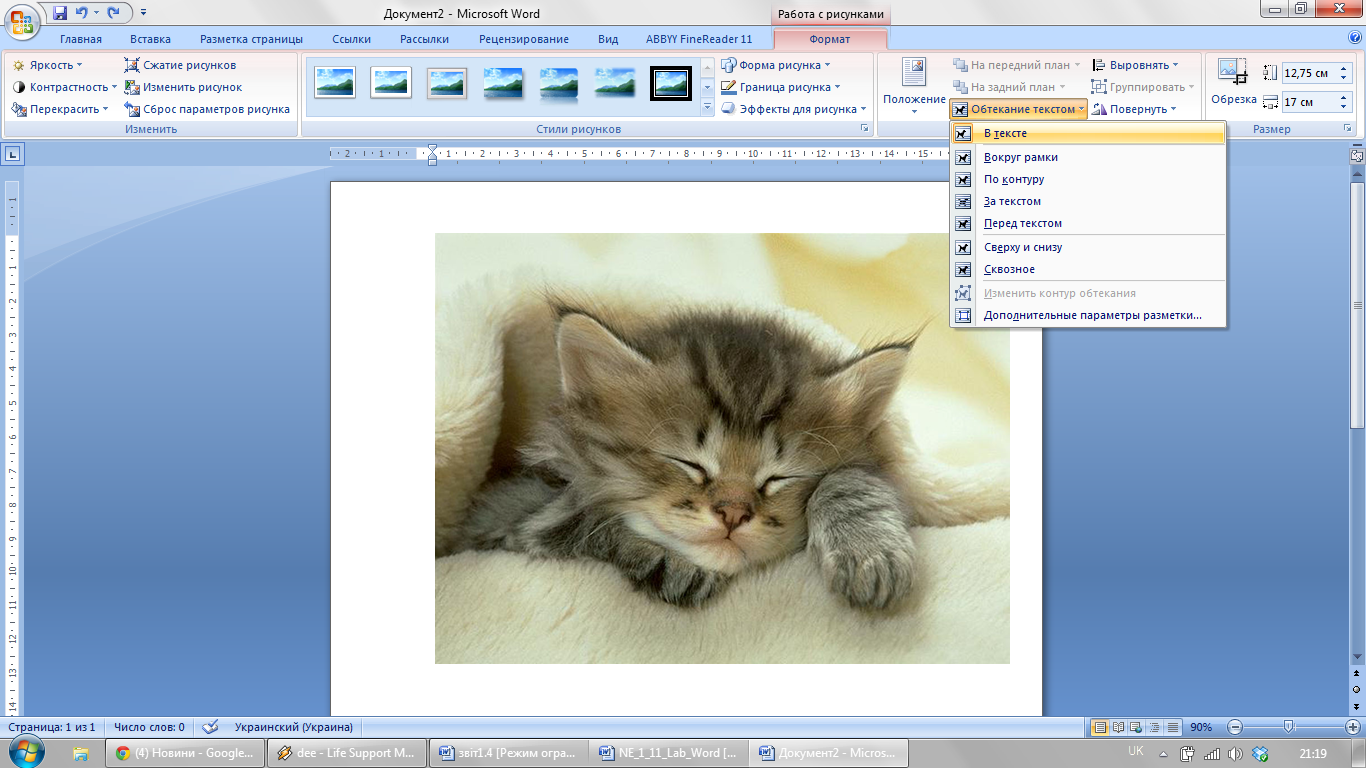Switch to the ABBYY FineReader 11 tab
Image resolution: width=1366 pixels, height=768 pixels.
pyautogui.click(x=699, y=39)
